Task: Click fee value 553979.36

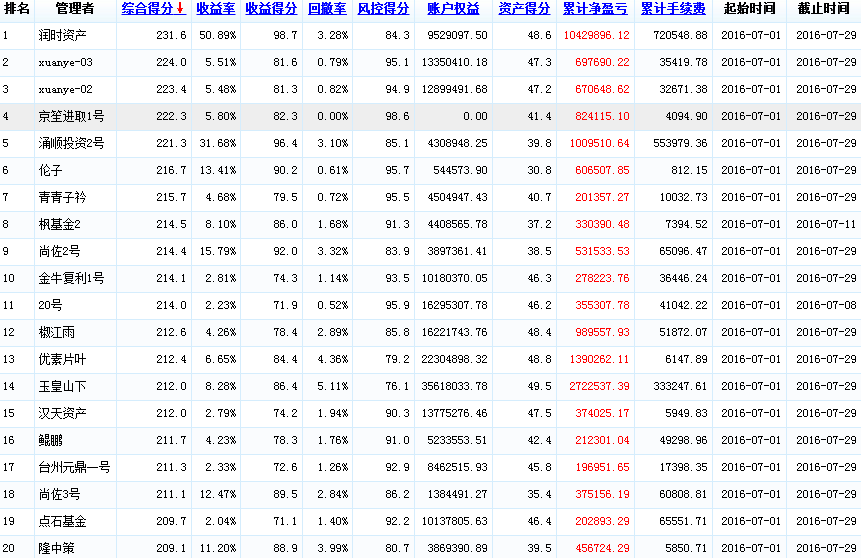Action: (x=680, y=143)
